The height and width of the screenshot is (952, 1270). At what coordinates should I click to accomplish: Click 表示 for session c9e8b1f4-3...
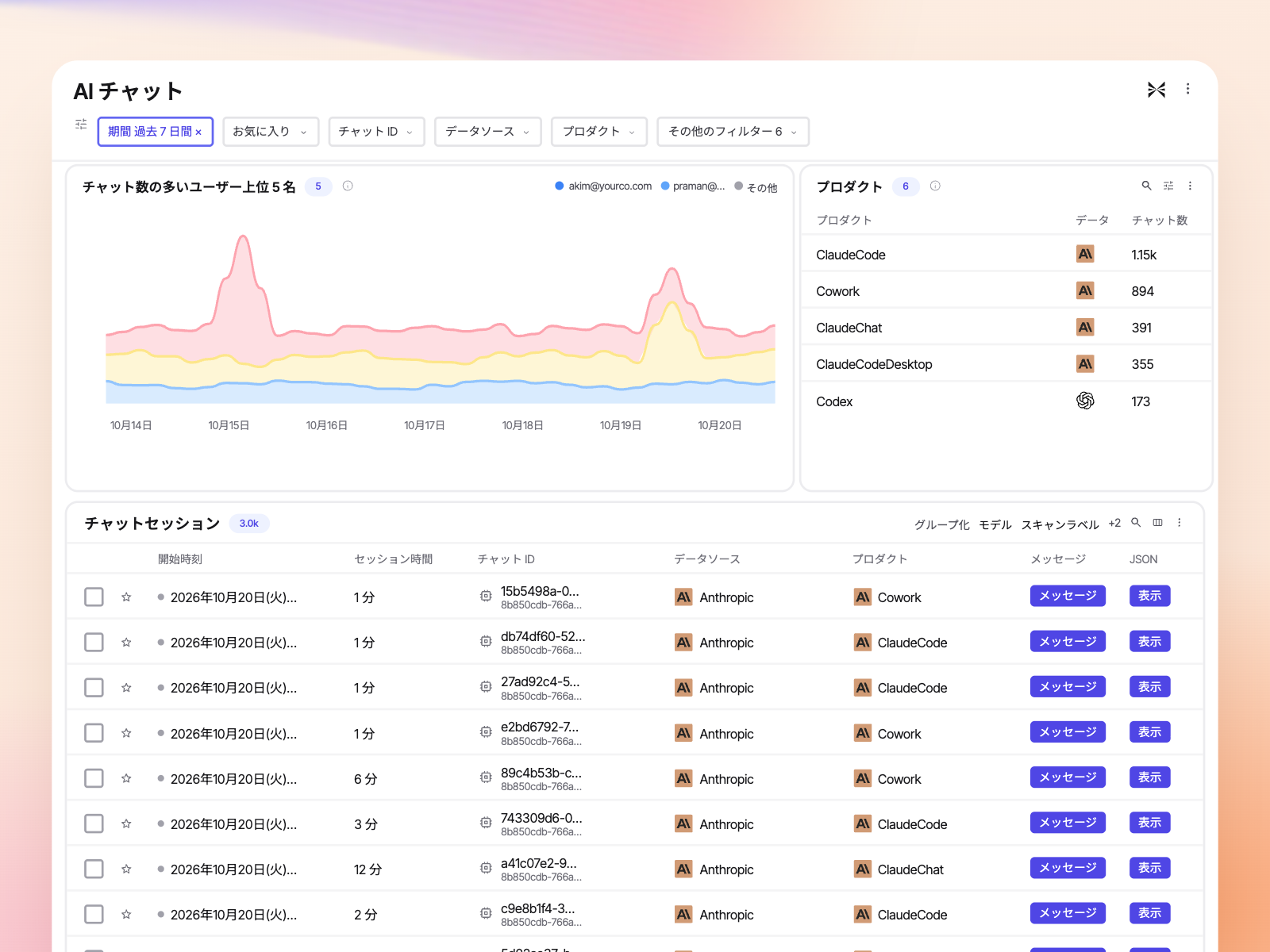click(x=1149, y=913)
